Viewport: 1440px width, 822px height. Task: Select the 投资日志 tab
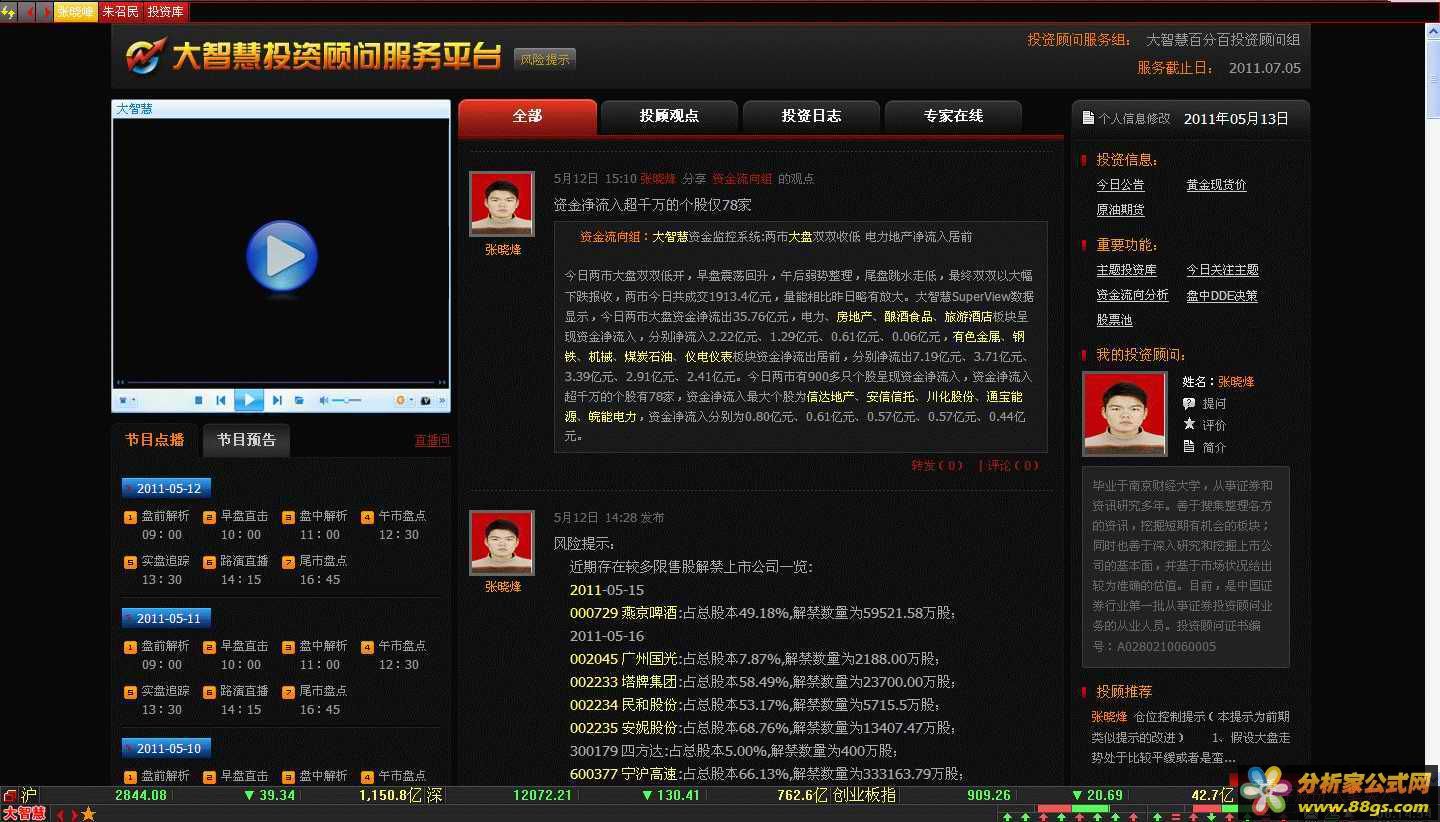pyautogui.click(x=811, y=116)
